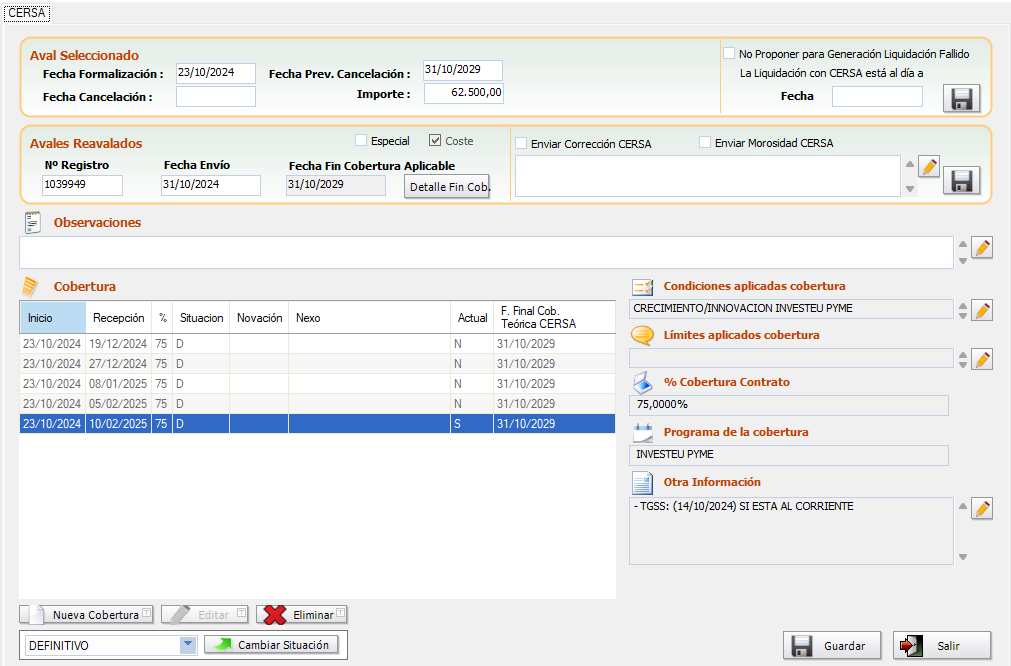Click Otra Información scroll down arrow
The image size is (1011, 666).
(x=963, y=557)
